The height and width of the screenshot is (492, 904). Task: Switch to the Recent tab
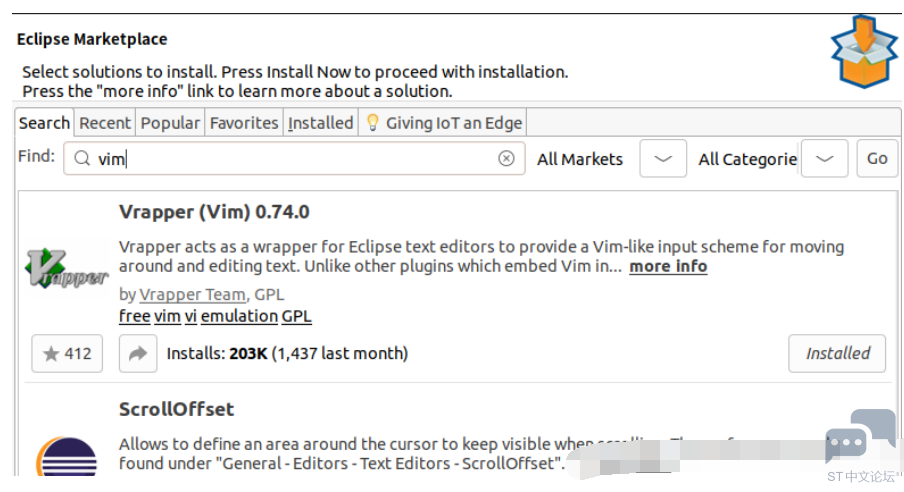pyautogui.click(x=105, y=123)
